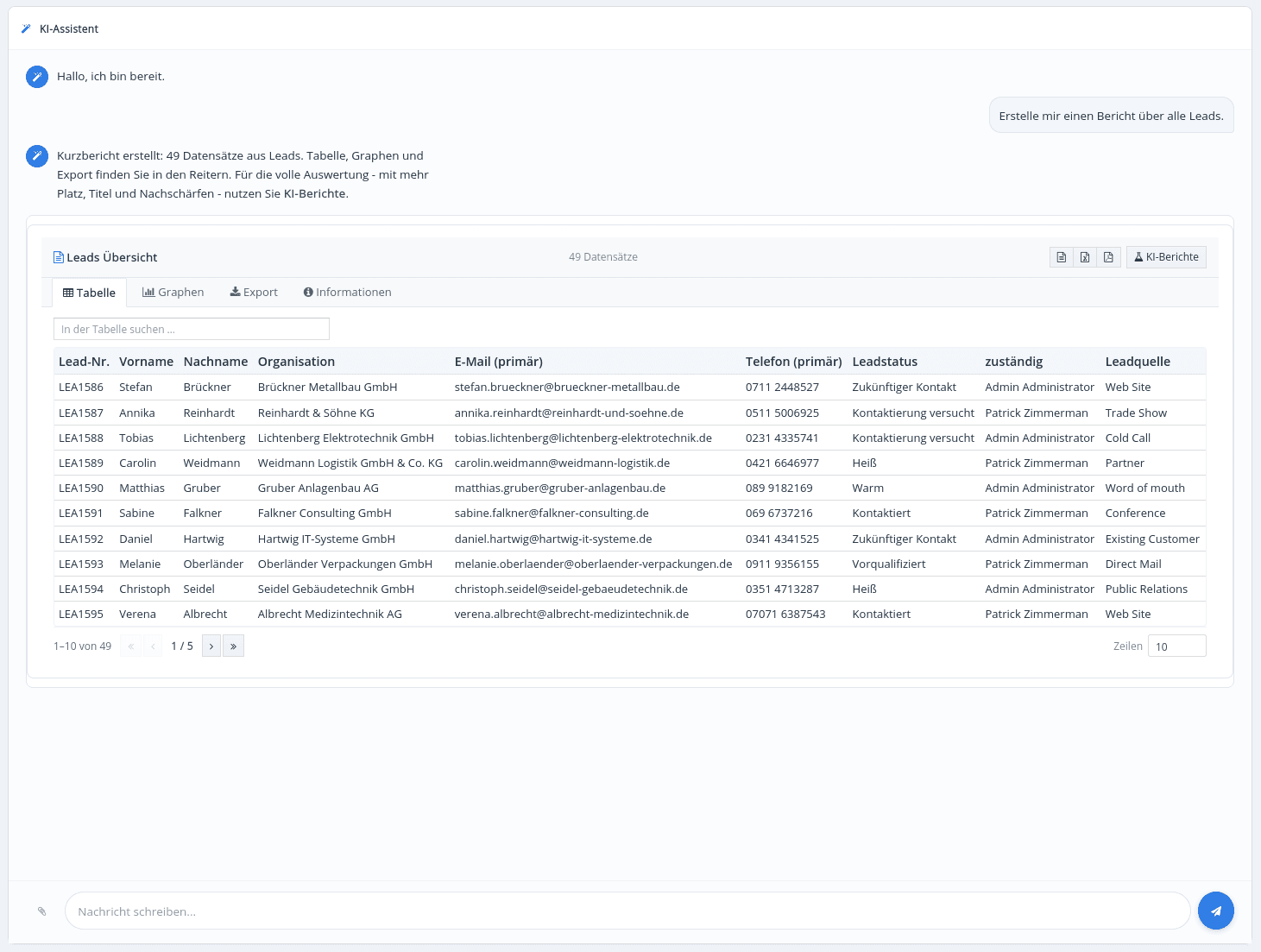Select lead number LEA1592 cell
Viewport: 1261px width, 952px height.
coord(81,539)
